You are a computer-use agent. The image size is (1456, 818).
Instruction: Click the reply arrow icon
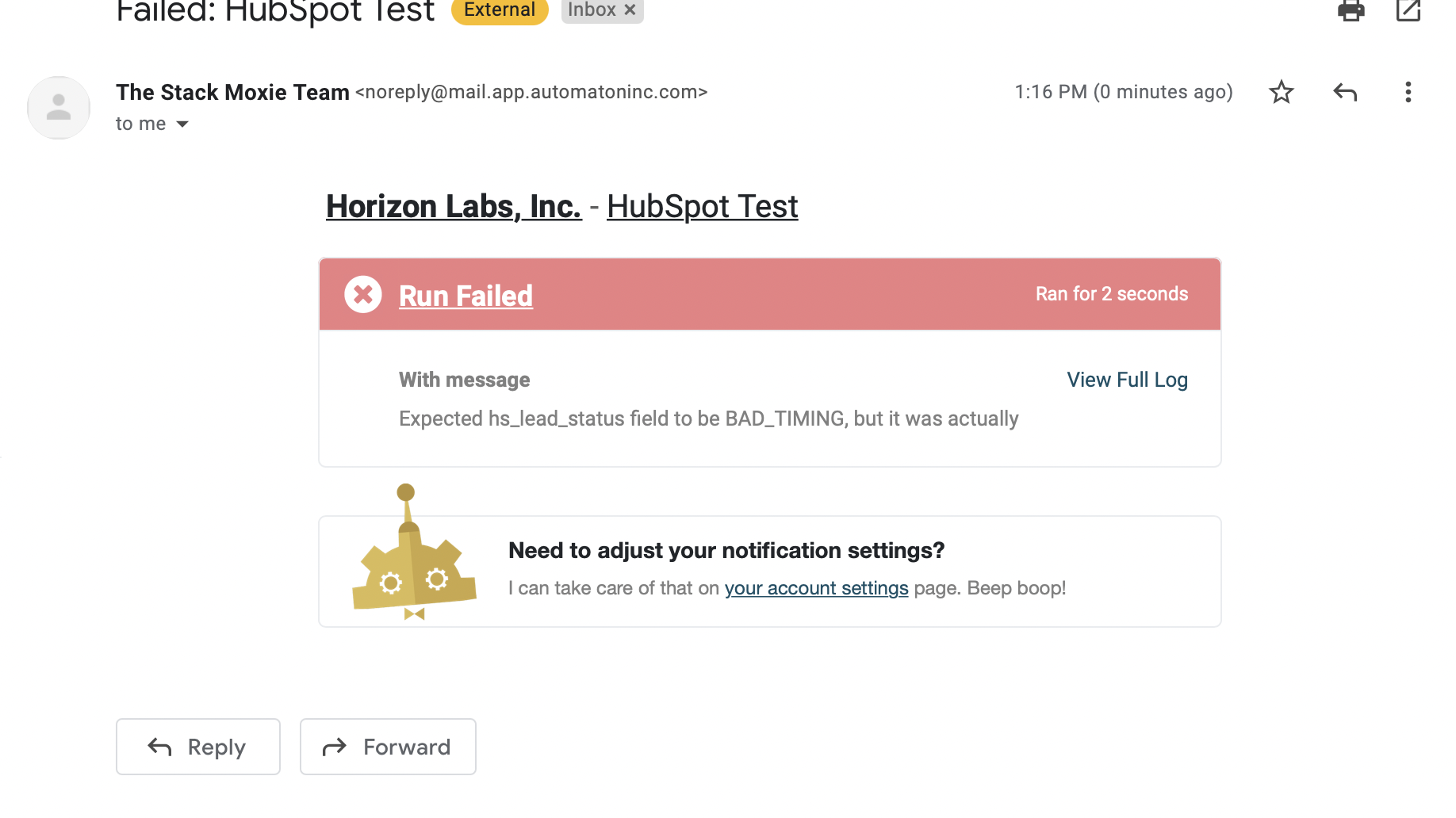point(1345,92)
